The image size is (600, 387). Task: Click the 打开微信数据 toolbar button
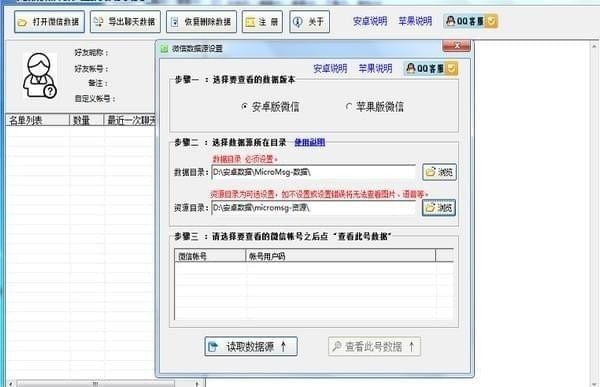[x=49, y=21]
